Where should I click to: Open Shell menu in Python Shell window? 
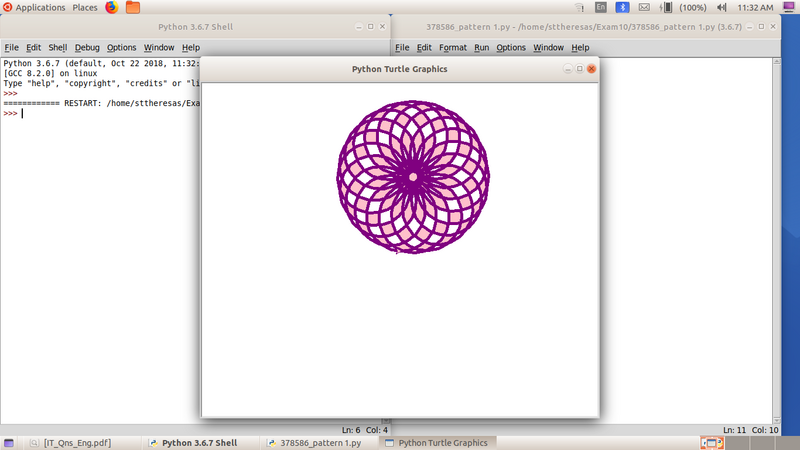[58, 47]
